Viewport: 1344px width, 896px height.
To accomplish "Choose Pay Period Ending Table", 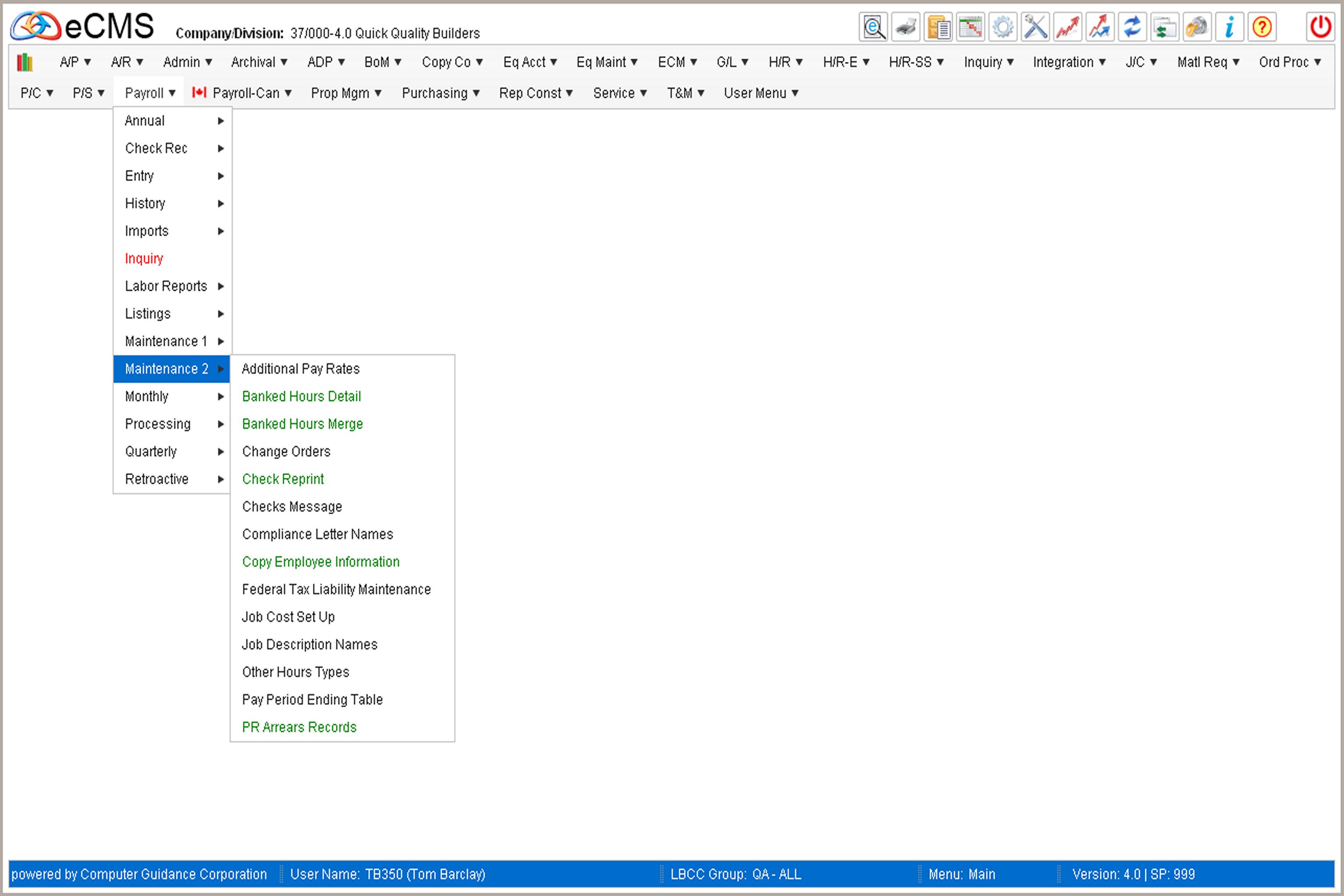I will click(312, 700).
